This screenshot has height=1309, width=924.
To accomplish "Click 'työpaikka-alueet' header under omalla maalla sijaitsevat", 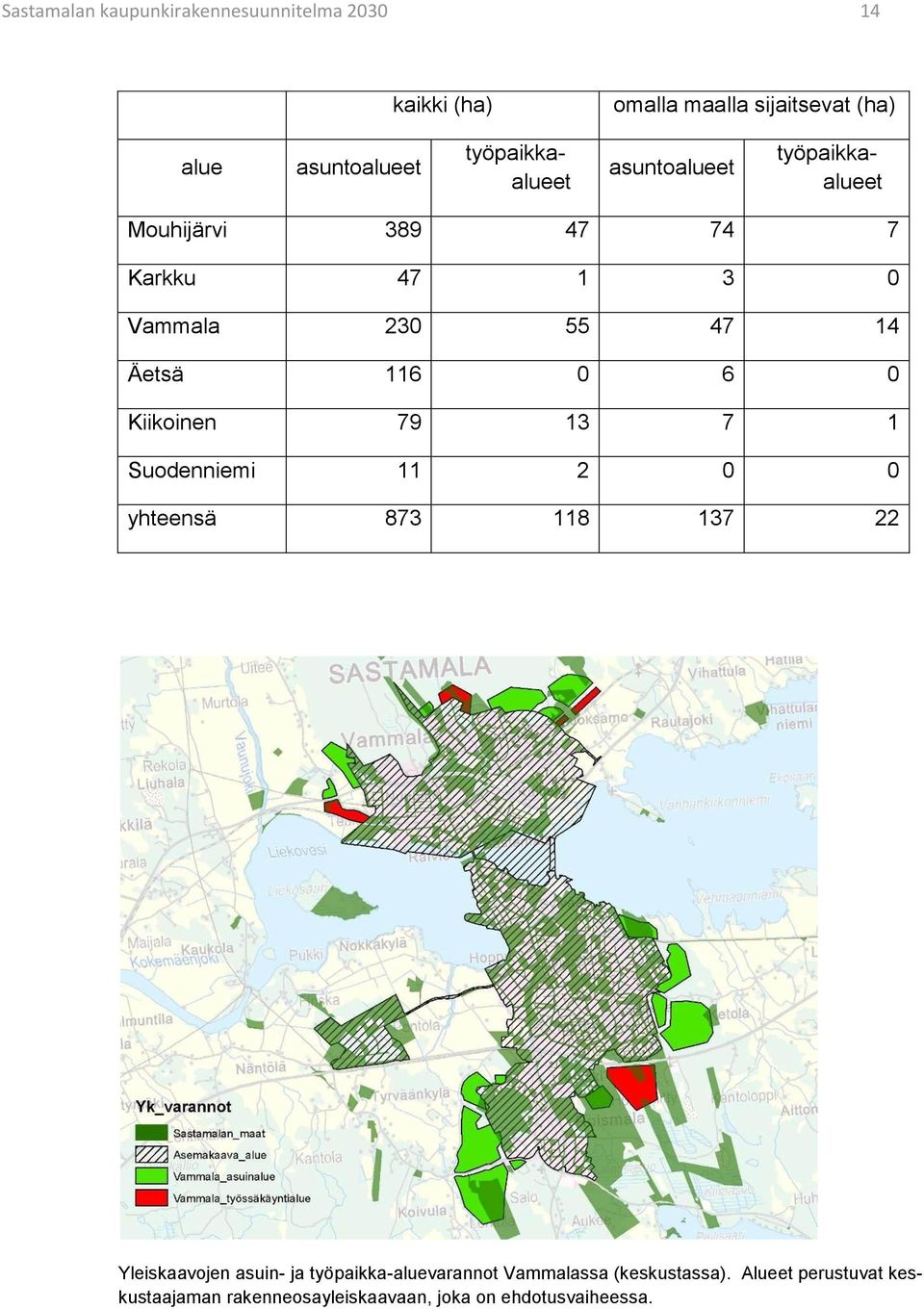I will click(x=828, y=167).
